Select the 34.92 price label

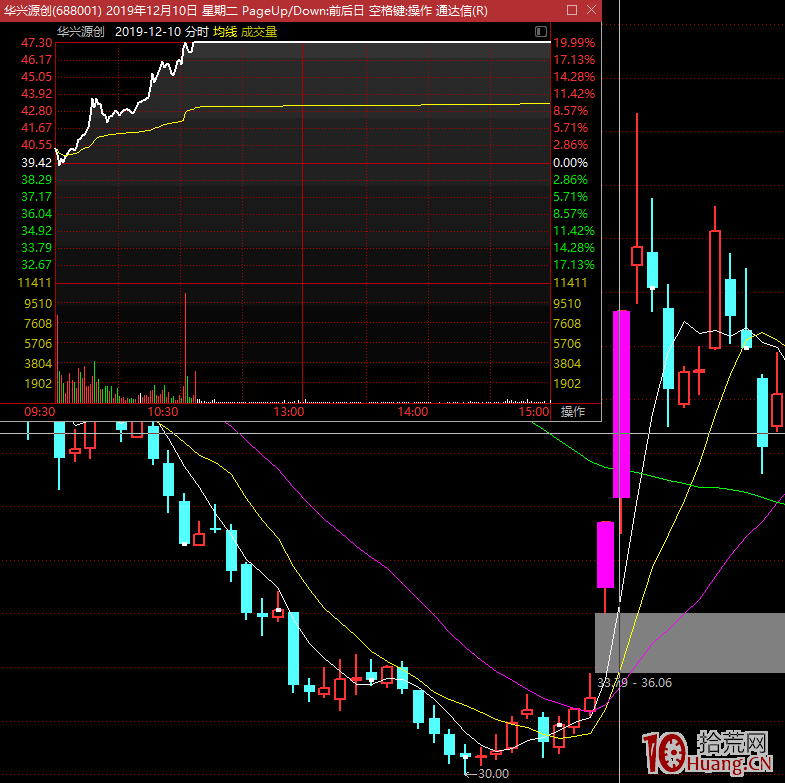click(37, 231)
